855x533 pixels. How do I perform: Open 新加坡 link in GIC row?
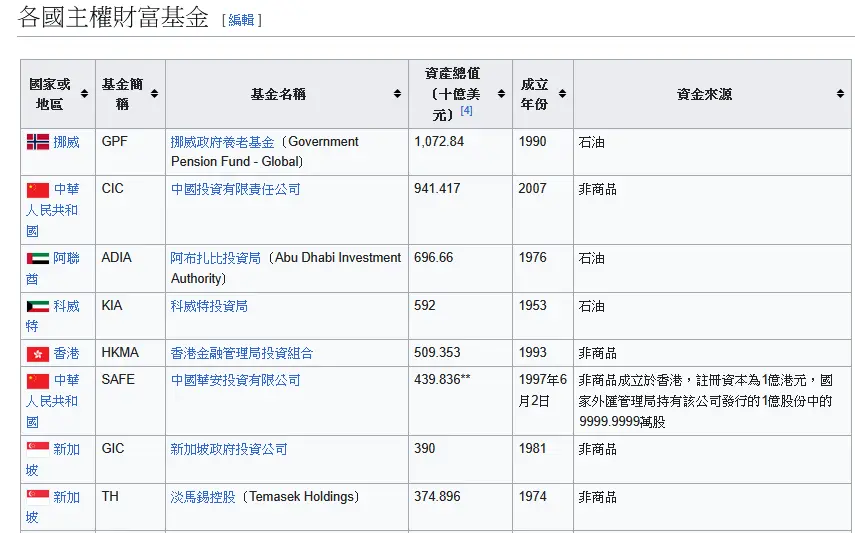52,459
